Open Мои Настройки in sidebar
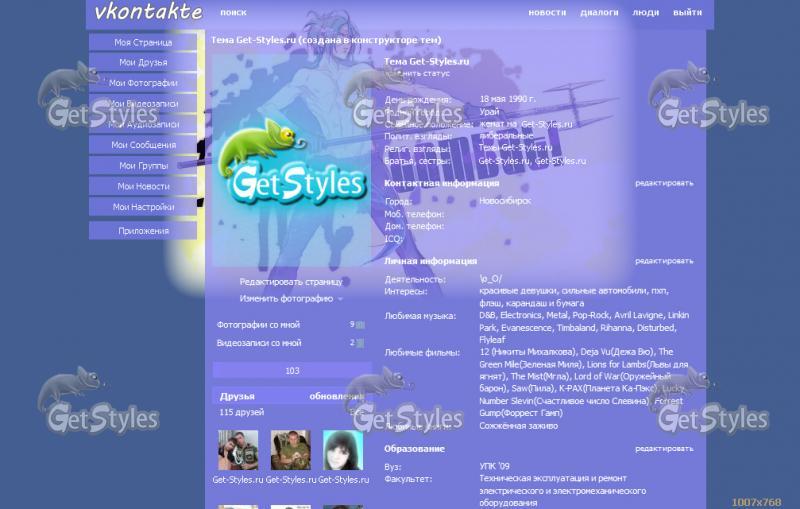 point(143,207)
